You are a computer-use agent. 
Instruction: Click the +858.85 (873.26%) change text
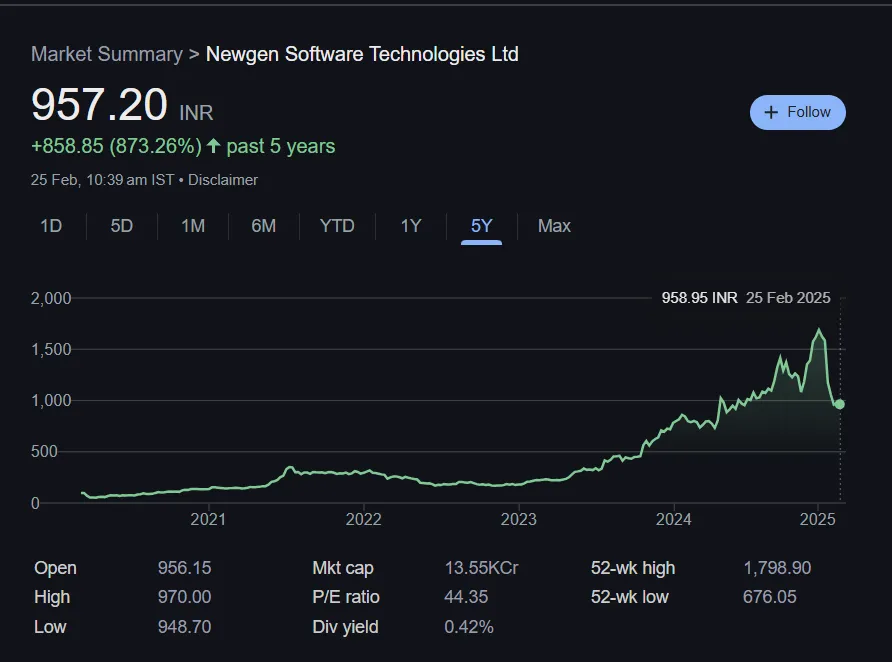coord(116,146)
